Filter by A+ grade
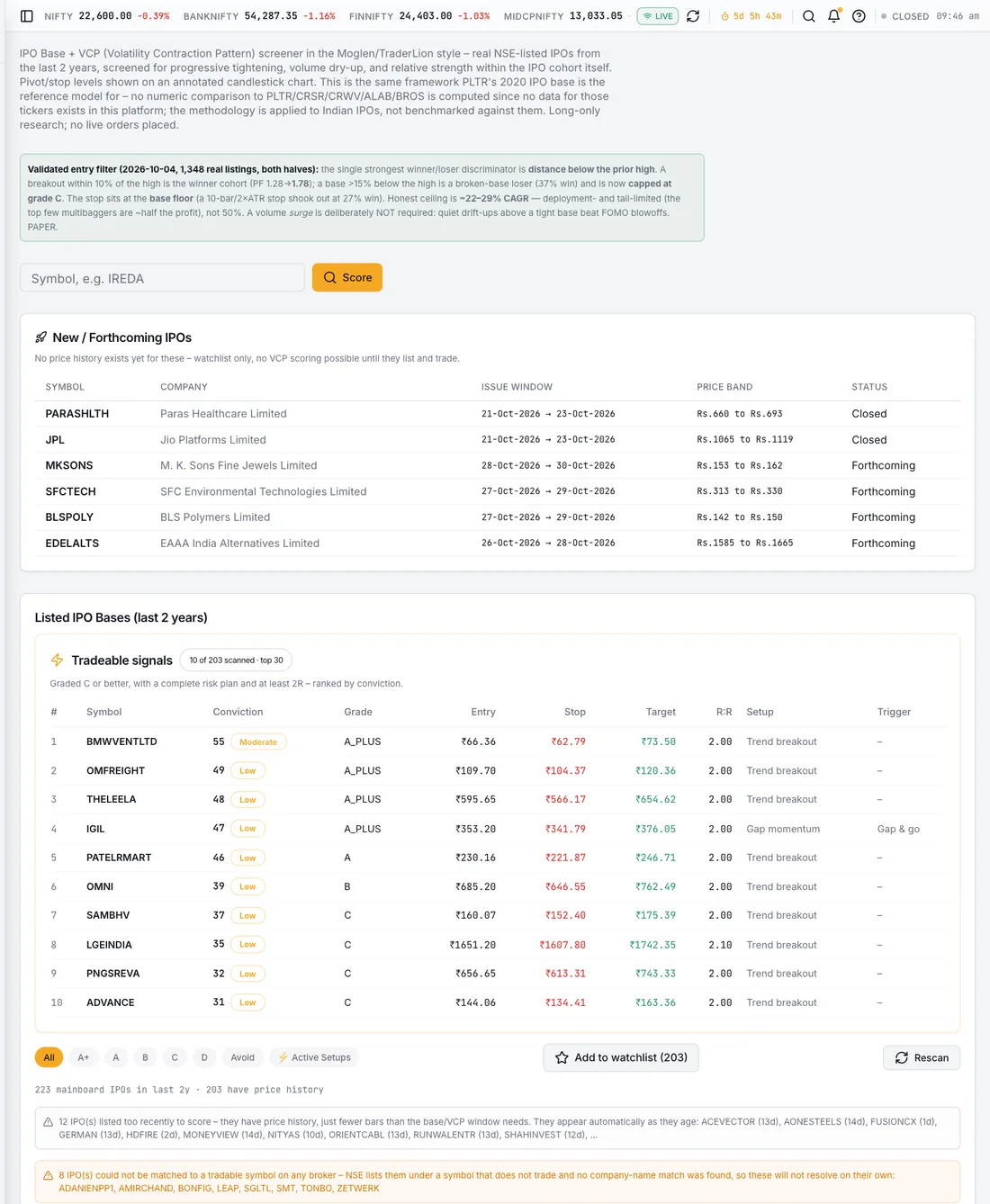Viewport: 990px width, 1204px height. click(x=84, y=1057)
